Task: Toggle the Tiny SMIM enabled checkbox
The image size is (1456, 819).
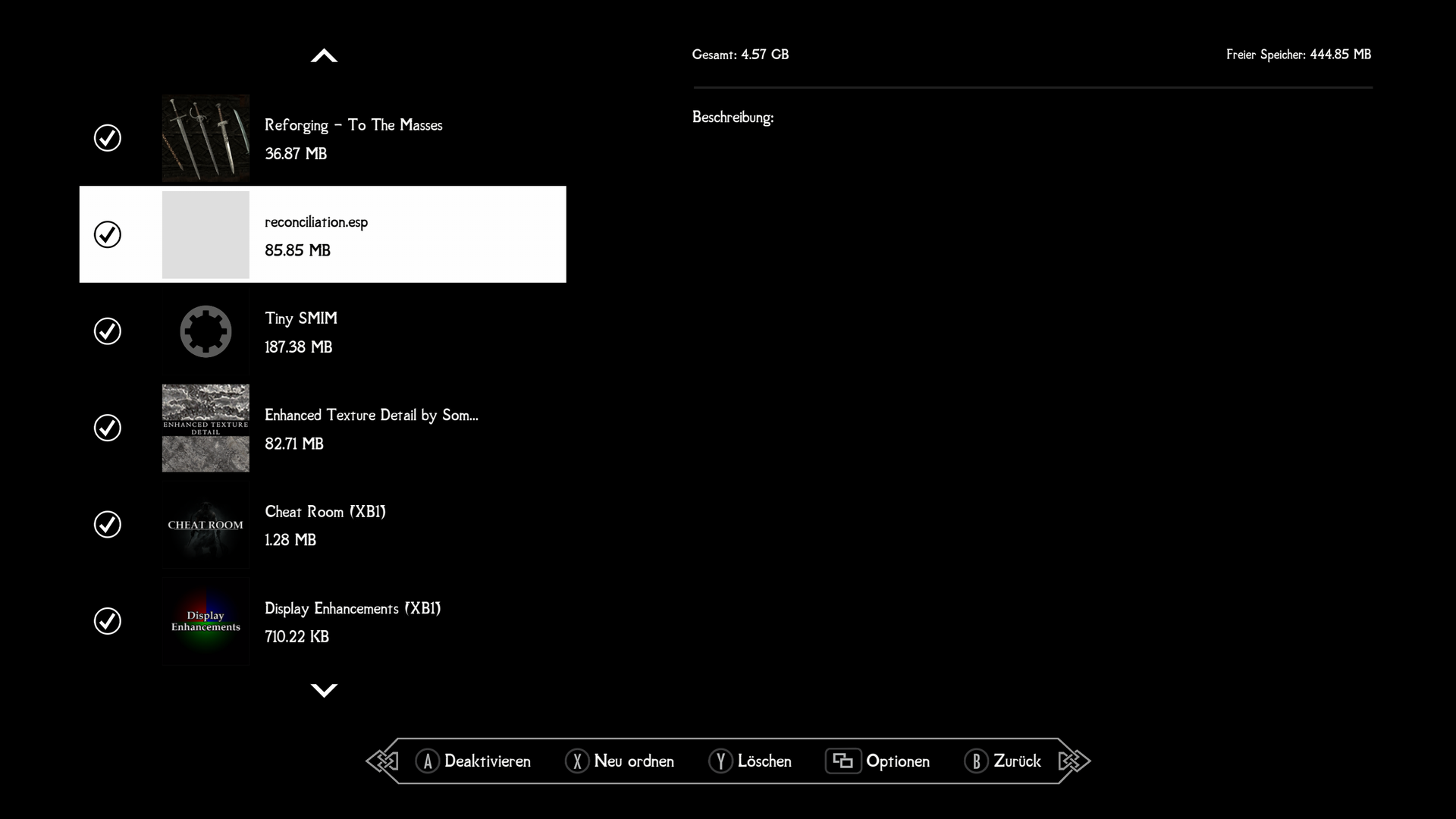Action: (108, 331)
